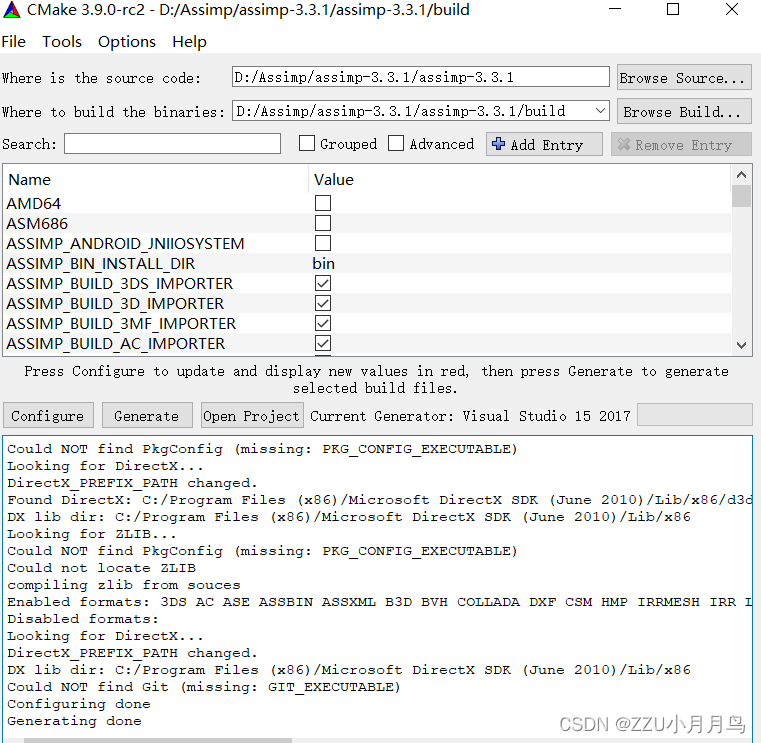Click 'Generating done' log line

click(74, 721)
